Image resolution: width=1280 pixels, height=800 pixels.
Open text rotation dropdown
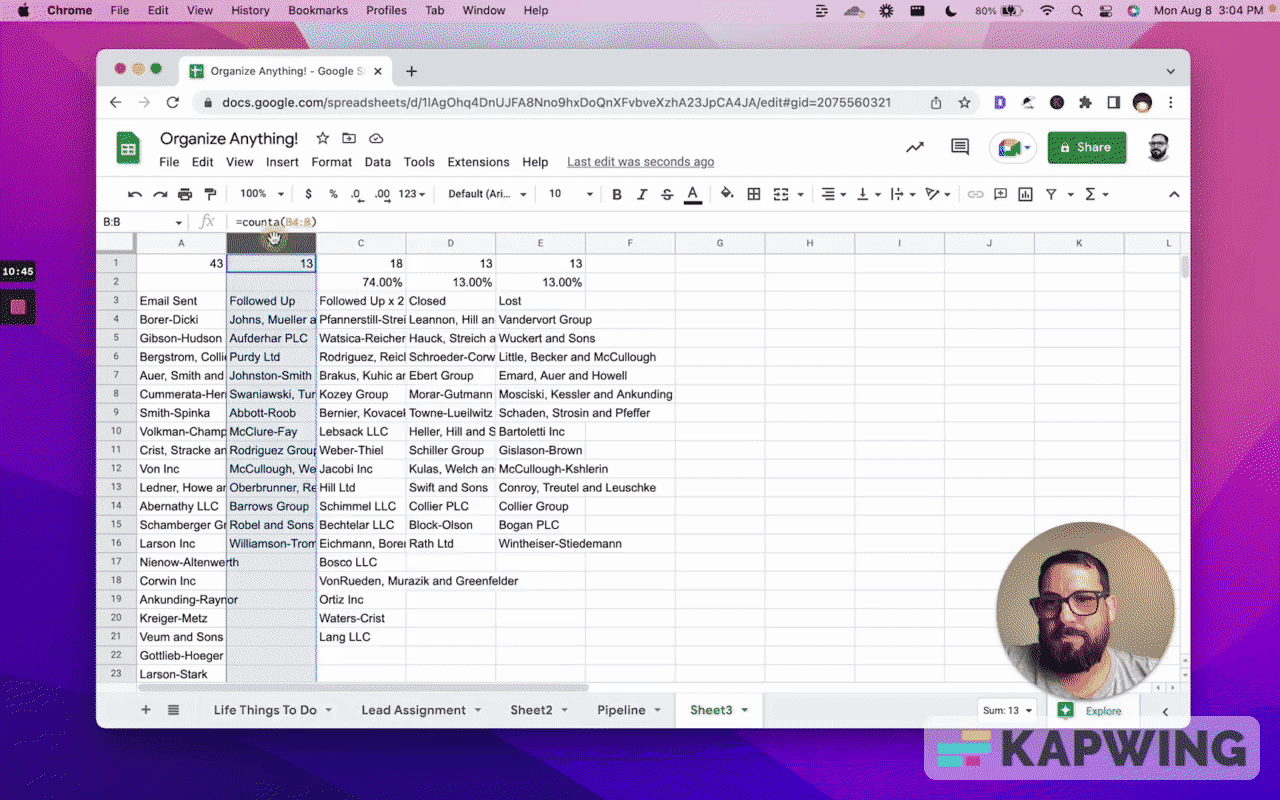[937, 194]
